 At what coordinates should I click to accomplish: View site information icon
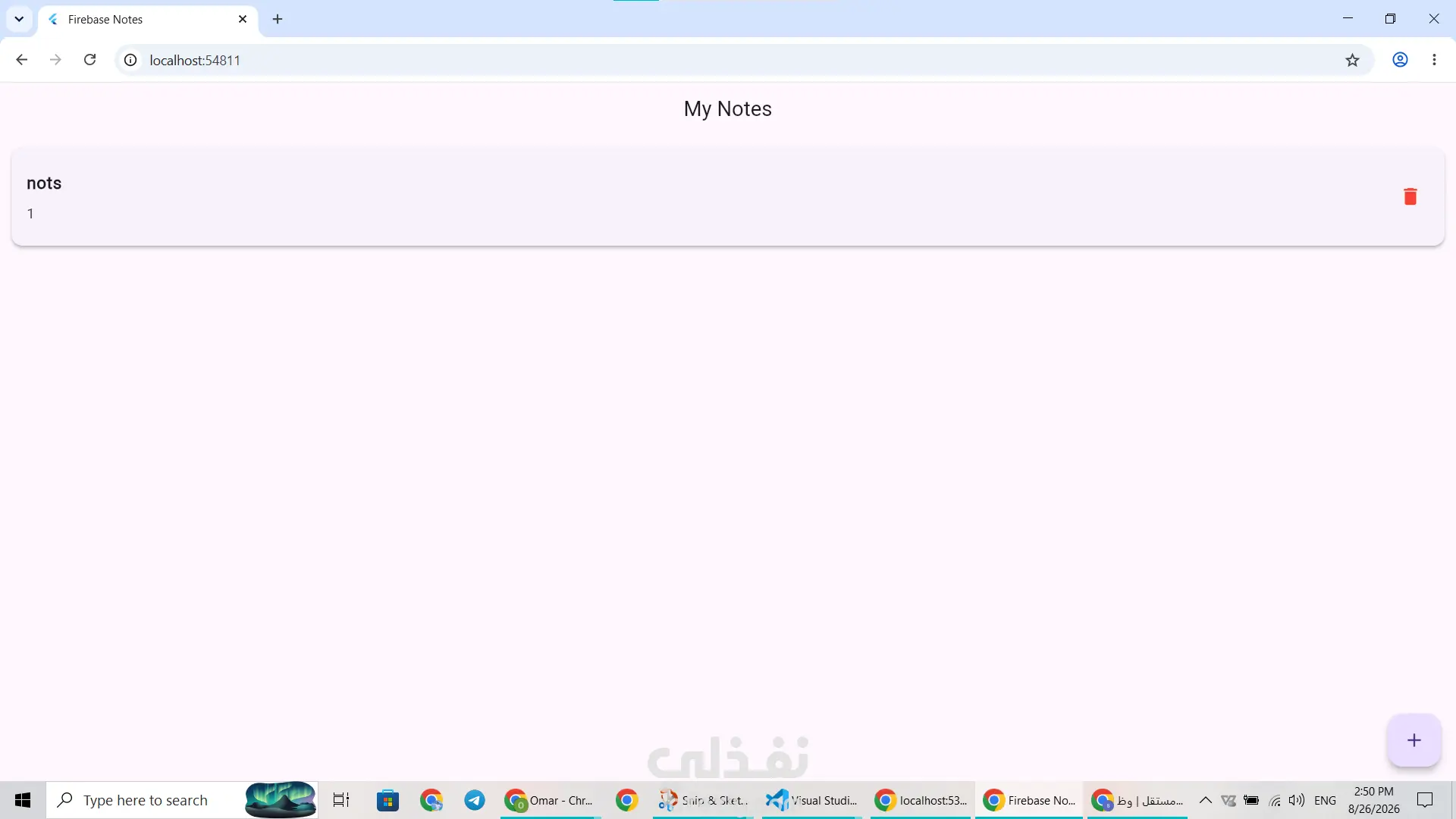[x=130, y=60]
